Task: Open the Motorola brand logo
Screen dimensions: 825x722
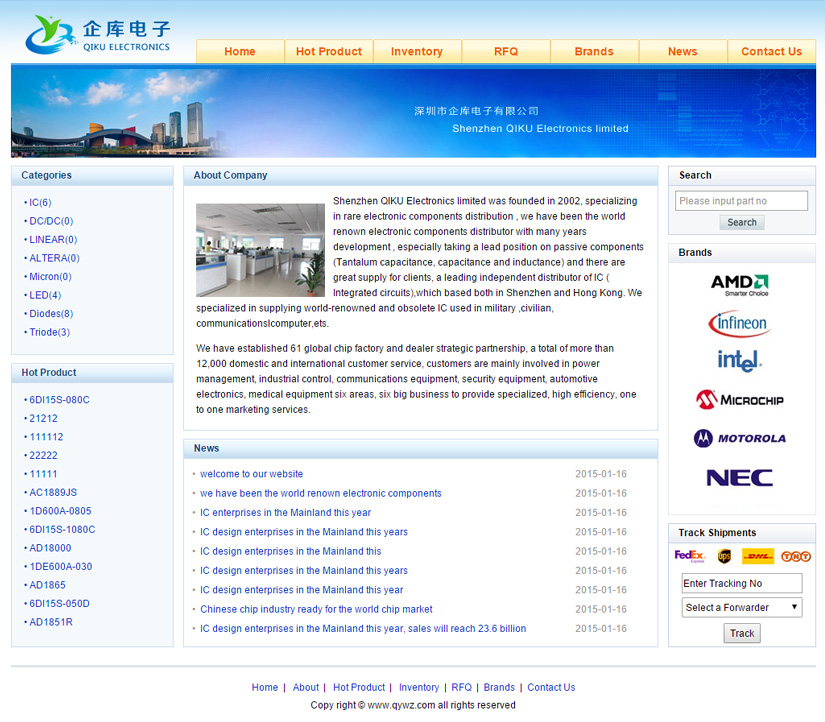Action: coord(739,438)
